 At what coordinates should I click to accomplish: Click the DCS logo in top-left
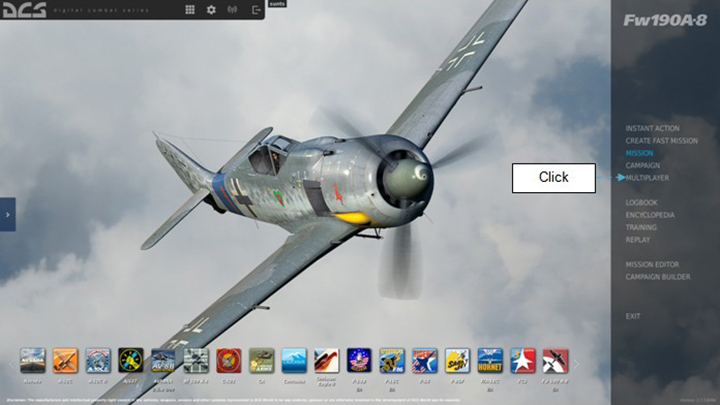(x=24, y=10)
